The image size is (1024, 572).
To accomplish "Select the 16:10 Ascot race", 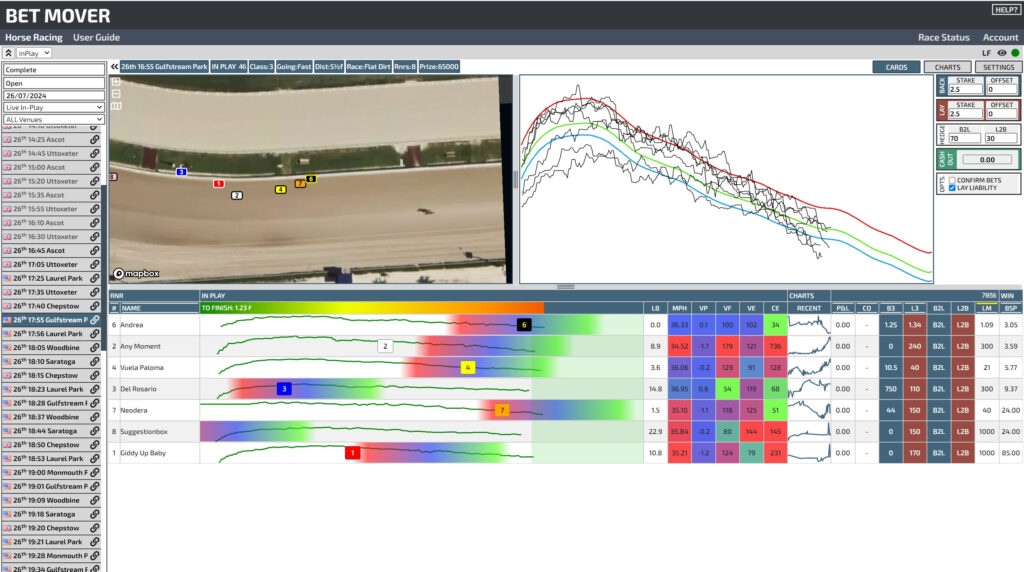I will pyautogui.click(x=52, y=223).
